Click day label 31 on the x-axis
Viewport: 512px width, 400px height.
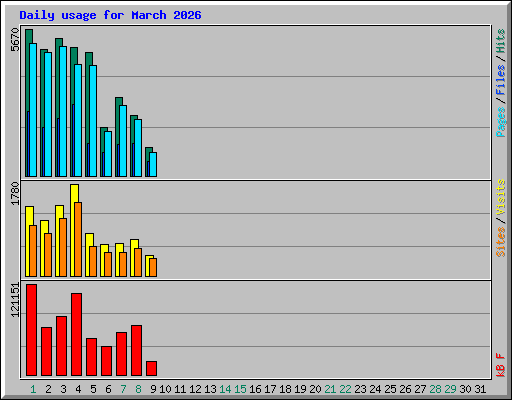click(x=480, y=389)
